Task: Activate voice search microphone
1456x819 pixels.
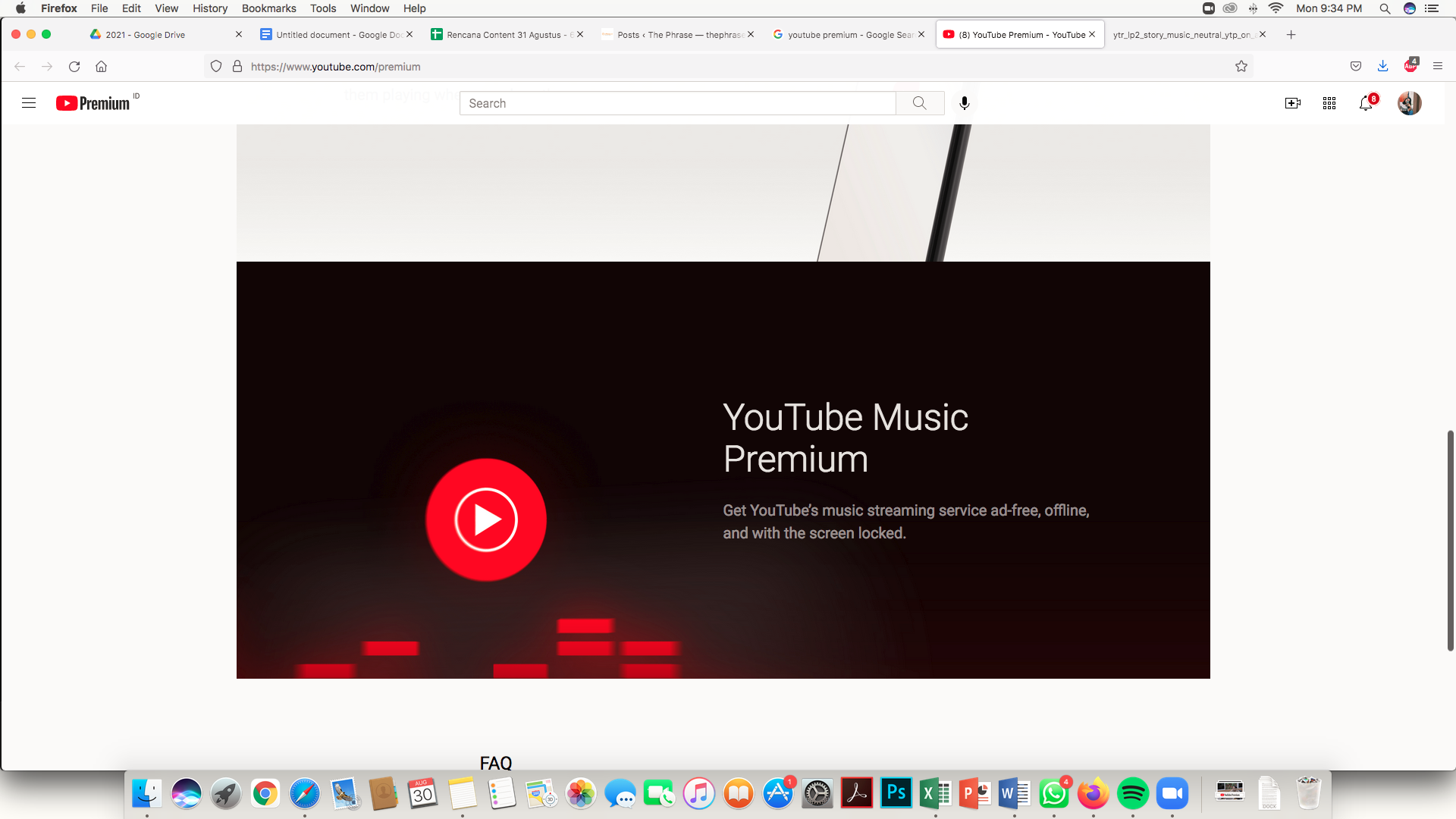Action: point(964,103)
